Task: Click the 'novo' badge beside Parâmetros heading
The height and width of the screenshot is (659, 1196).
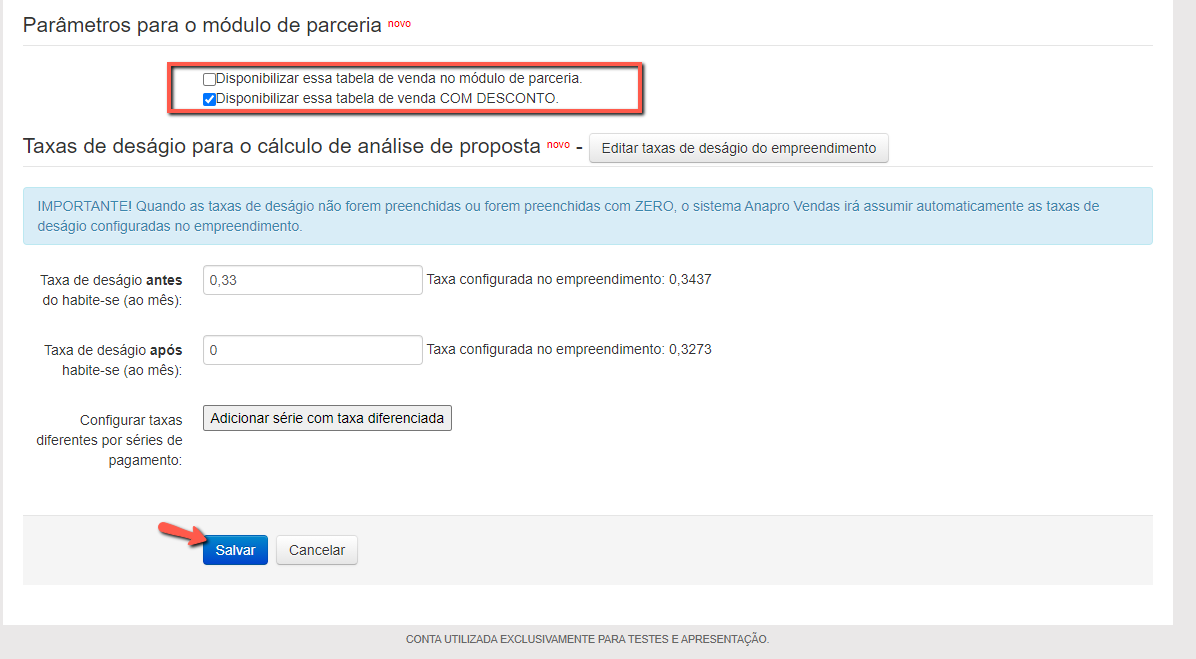Action: pyautogui.click(x=399, y=23)
